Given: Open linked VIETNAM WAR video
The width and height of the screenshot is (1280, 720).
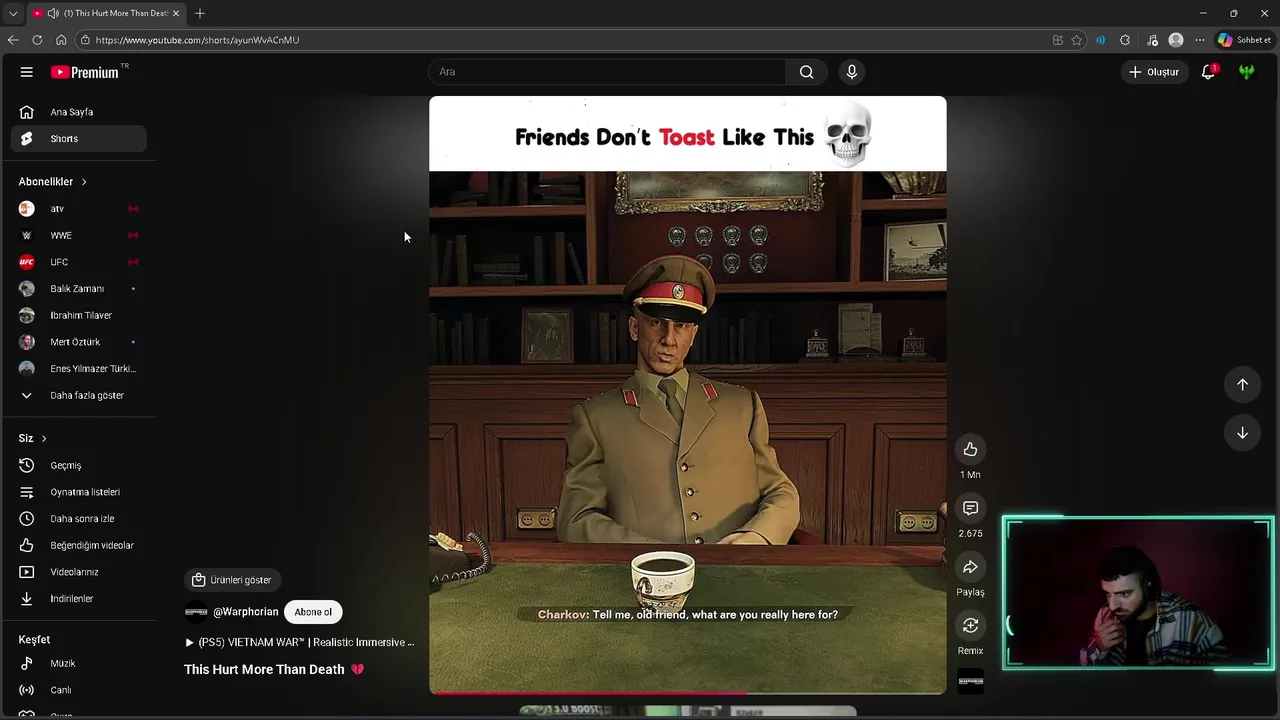Looking at the screenshot, I should click(x=300, y=642).
